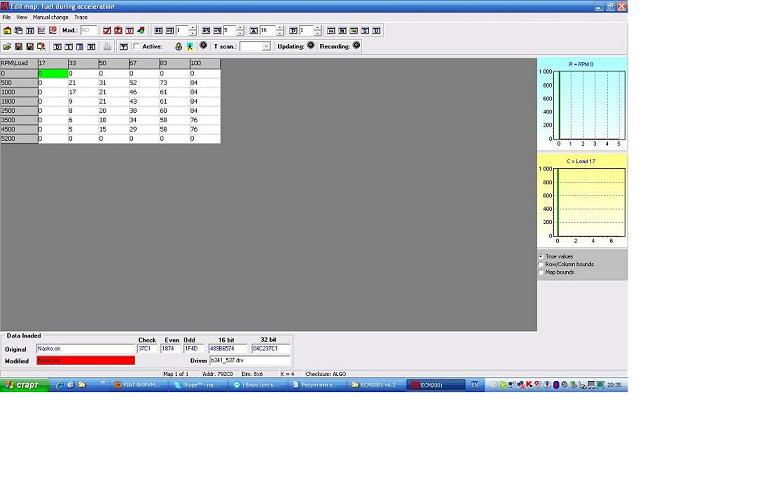Enable the Active checkbox
The width and height of the screenshot is (776, 500).
coord(136,46)
